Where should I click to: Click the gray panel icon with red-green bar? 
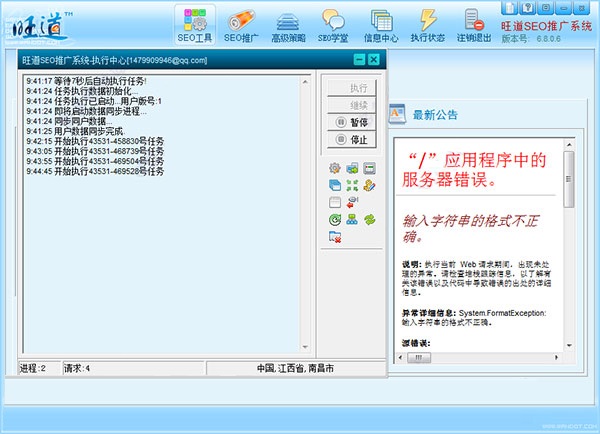[x=369, y=168]
